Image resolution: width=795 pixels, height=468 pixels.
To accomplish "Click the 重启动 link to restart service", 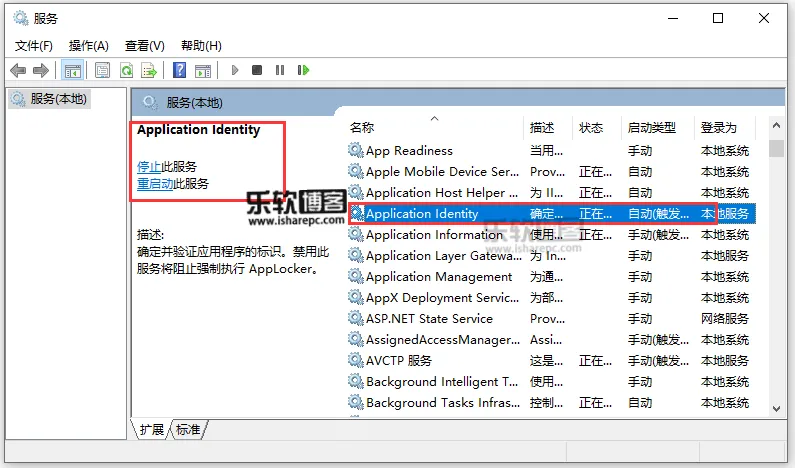I will click(x=155, y=183).
